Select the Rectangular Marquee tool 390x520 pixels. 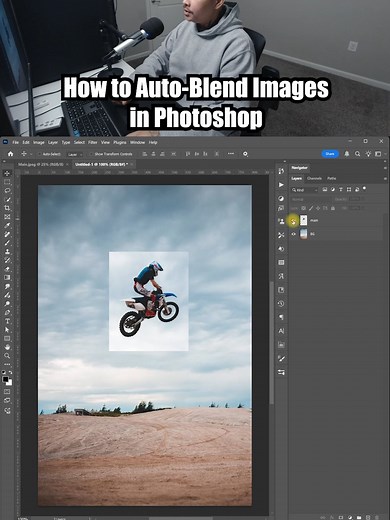[7, 182]
